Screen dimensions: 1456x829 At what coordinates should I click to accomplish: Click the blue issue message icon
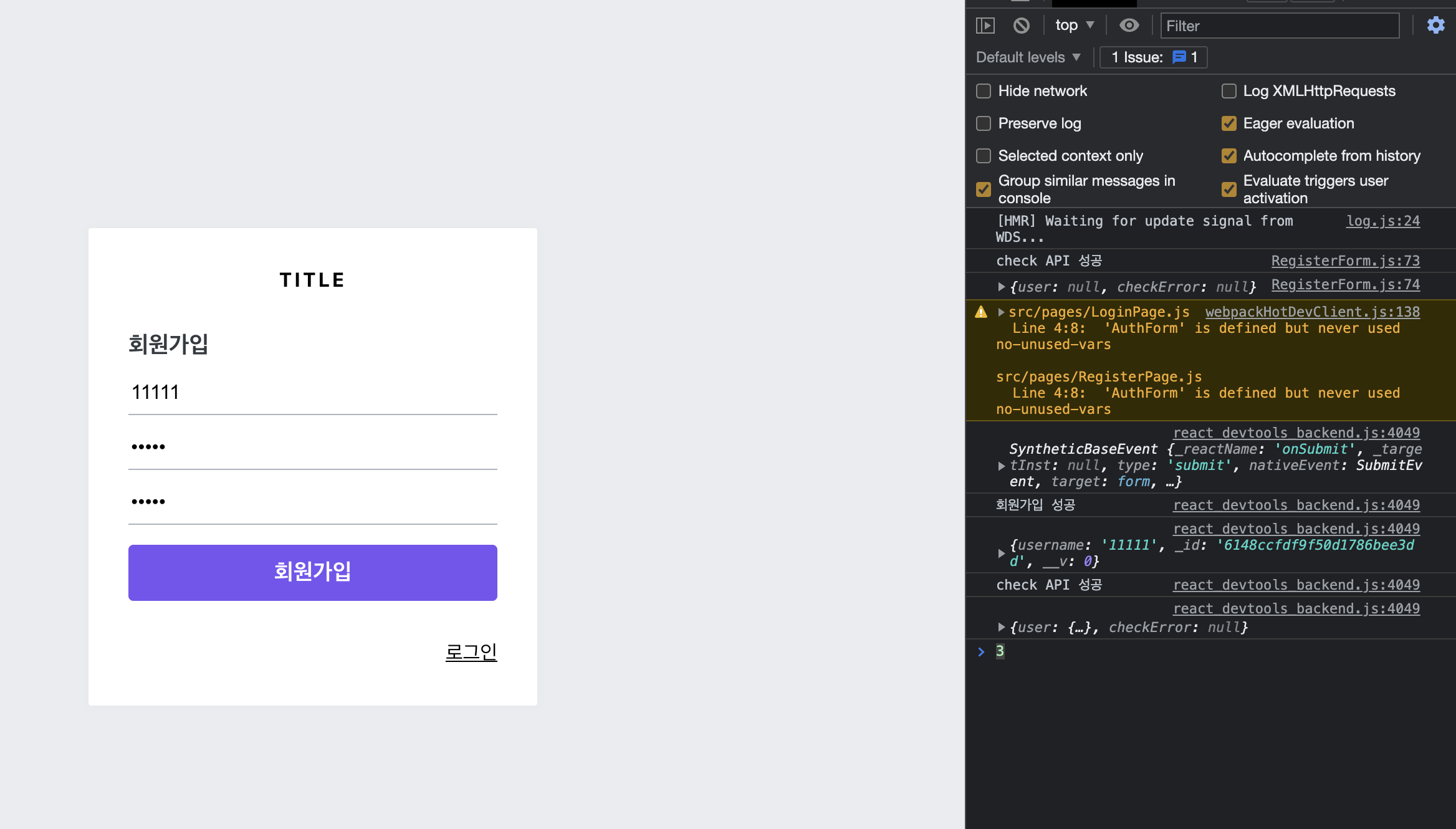point(1179,57)
